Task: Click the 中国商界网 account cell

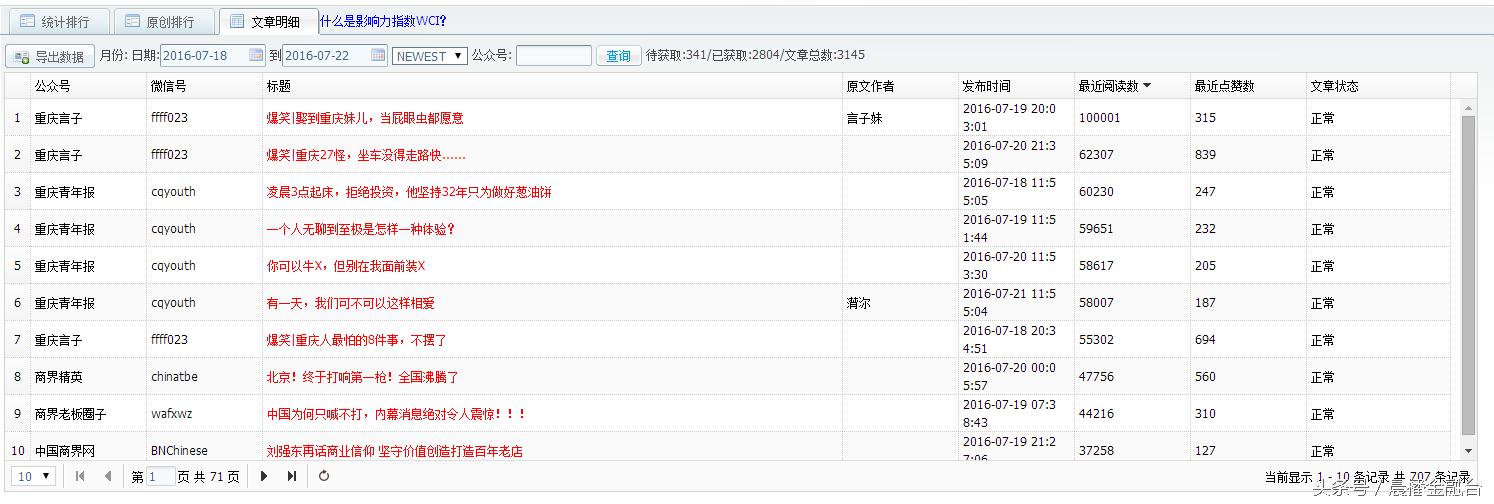Action: click(88, 449)
